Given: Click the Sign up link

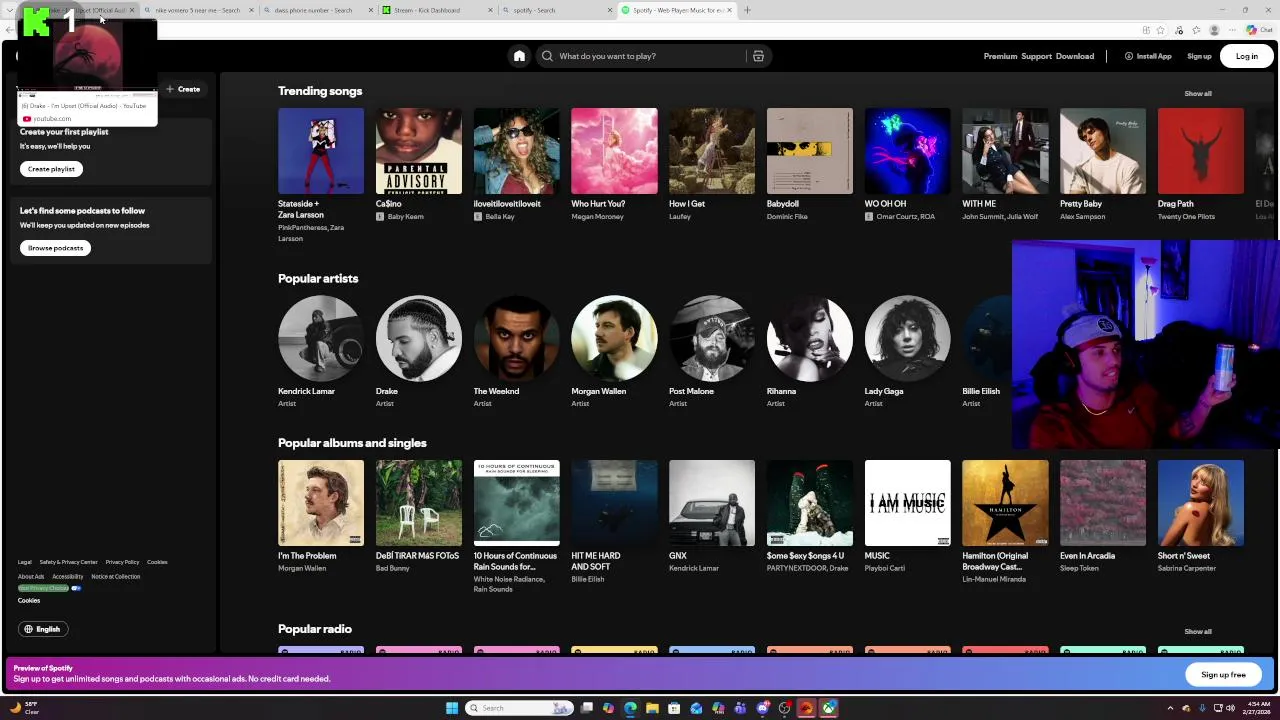Looking at the screenshot, I should click(x=1199, y=56).
